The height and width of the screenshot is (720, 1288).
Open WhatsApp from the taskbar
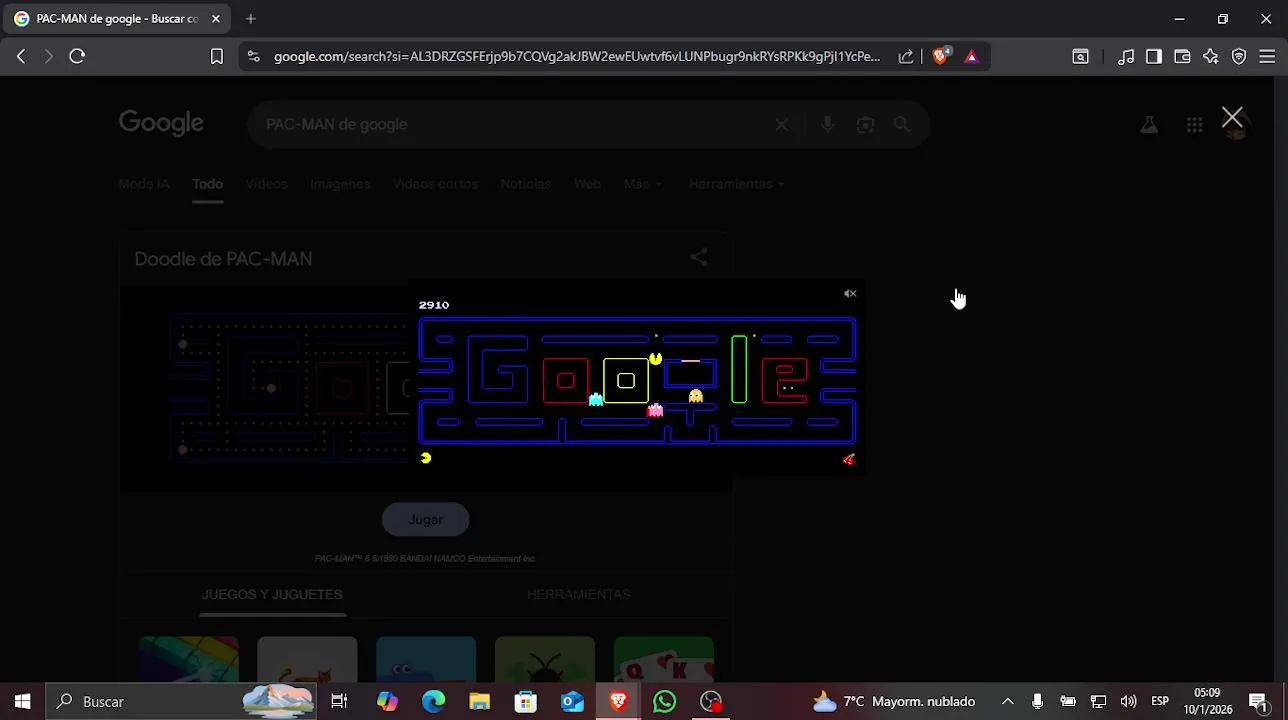(x=664, y=701)
